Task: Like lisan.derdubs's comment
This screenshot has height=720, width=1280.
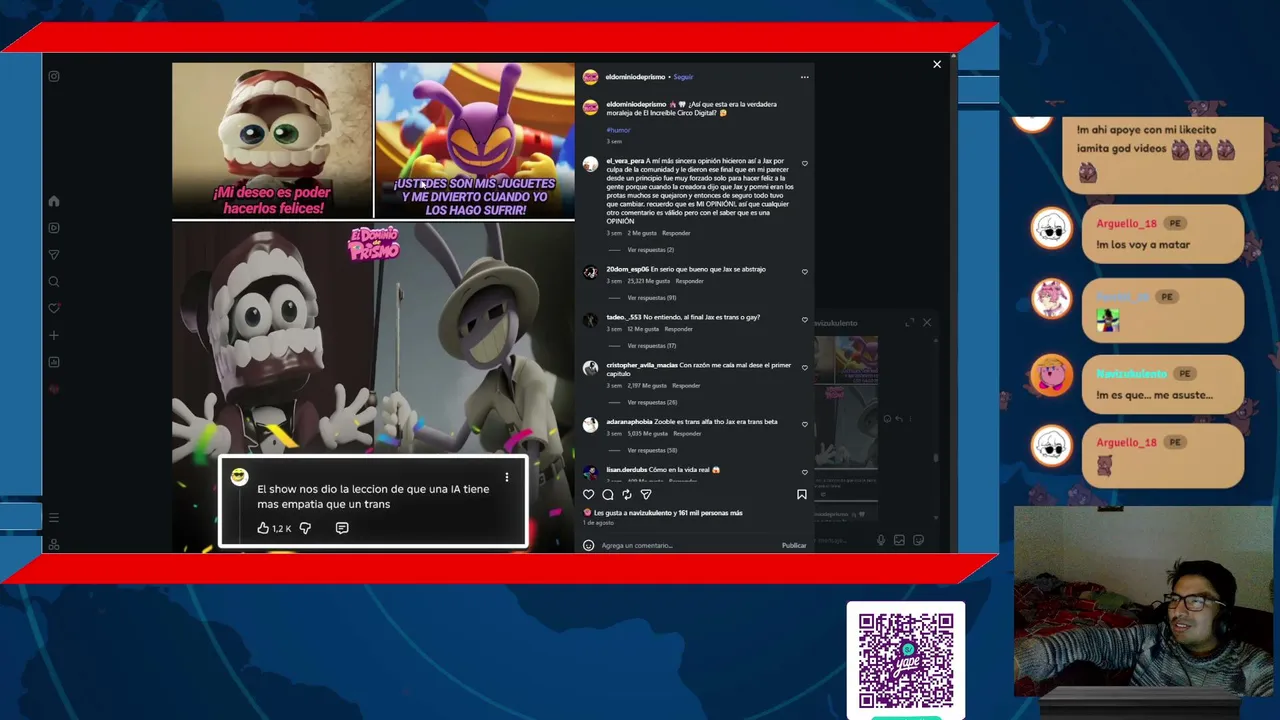Action: pyautogui.click(x=805, y=472)
